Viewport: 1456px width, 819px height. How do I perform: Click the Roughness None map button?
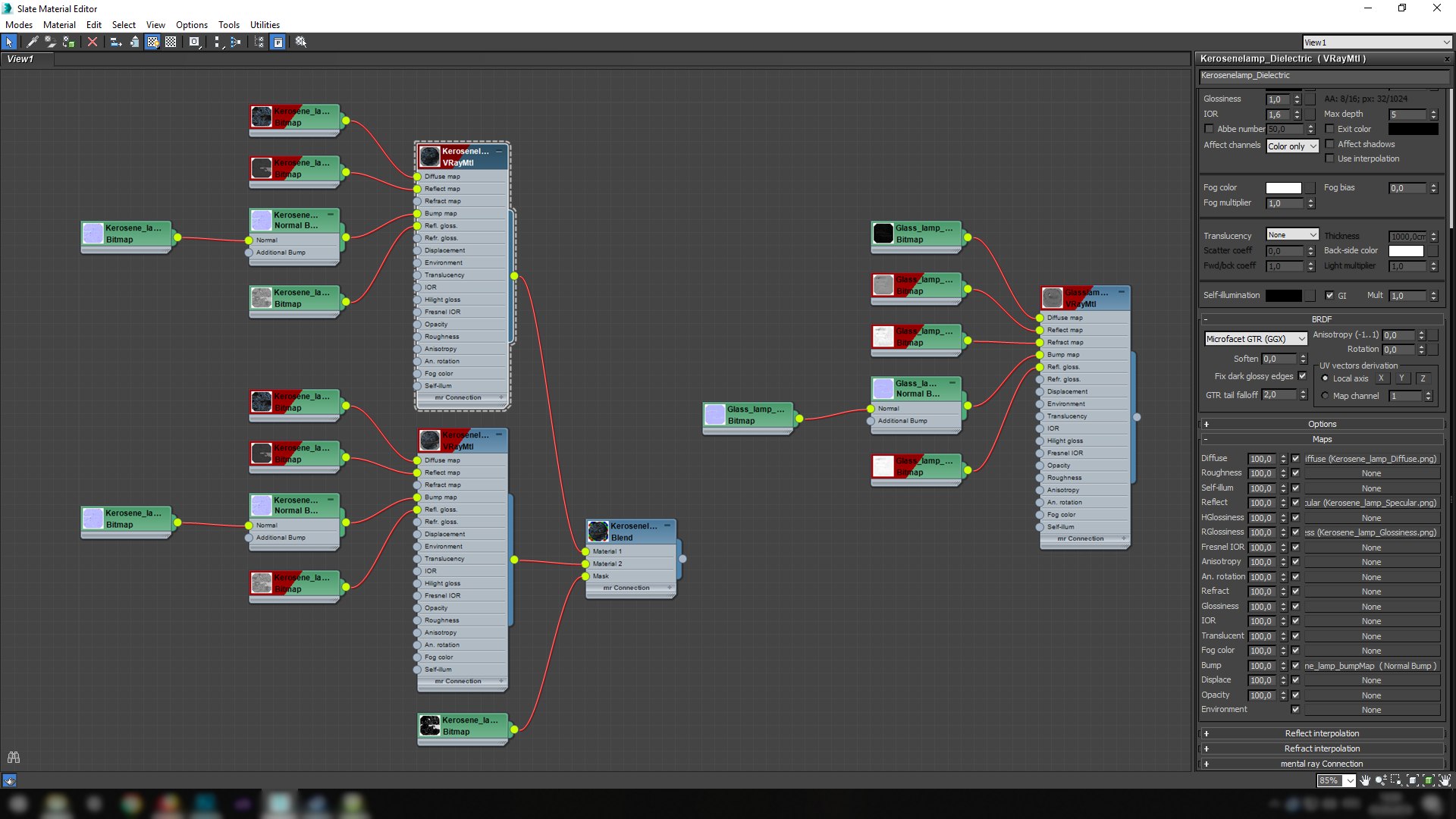coord(1371,473)
